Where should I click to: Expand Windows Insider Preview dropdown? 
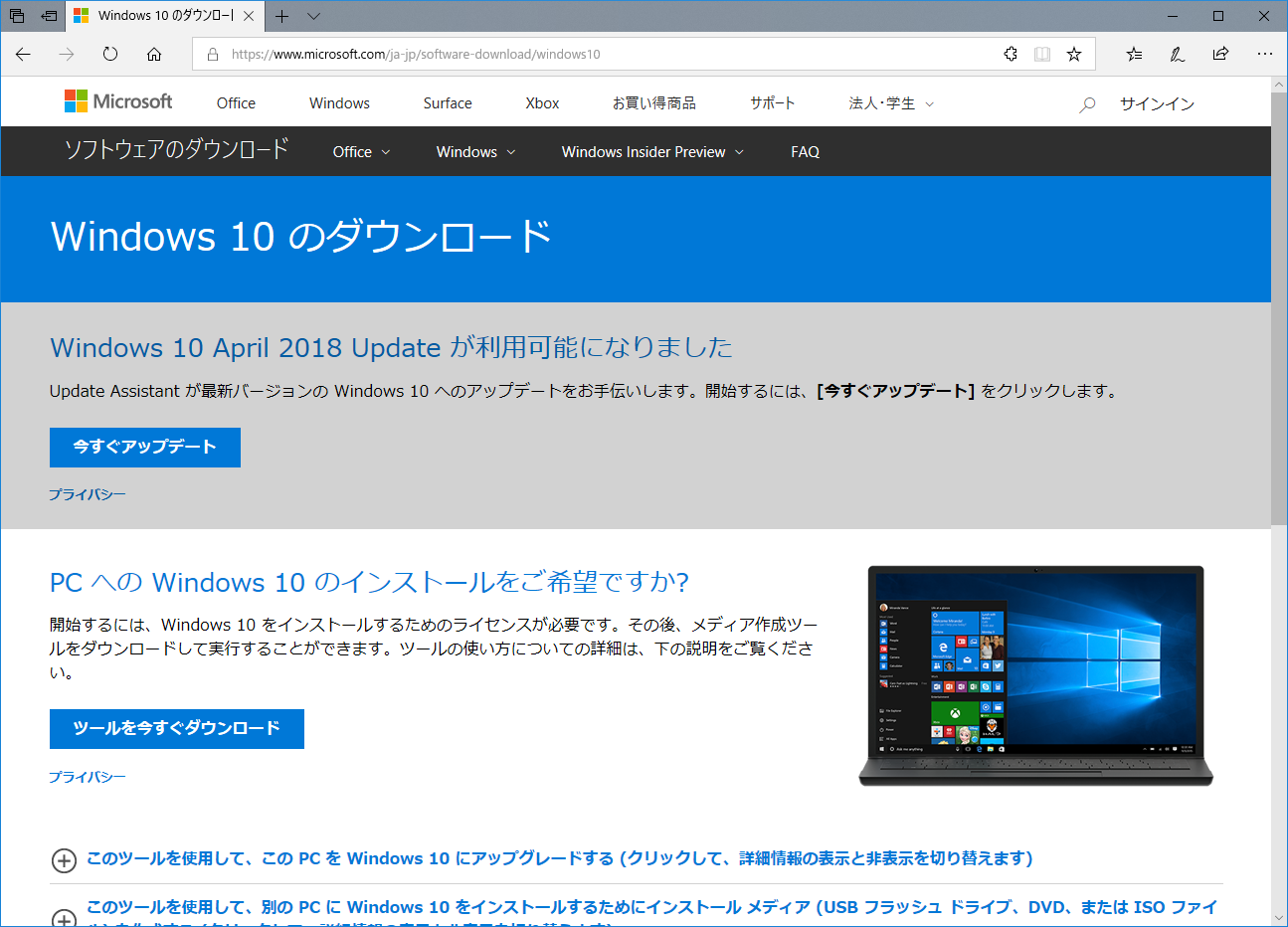[652, 152]
